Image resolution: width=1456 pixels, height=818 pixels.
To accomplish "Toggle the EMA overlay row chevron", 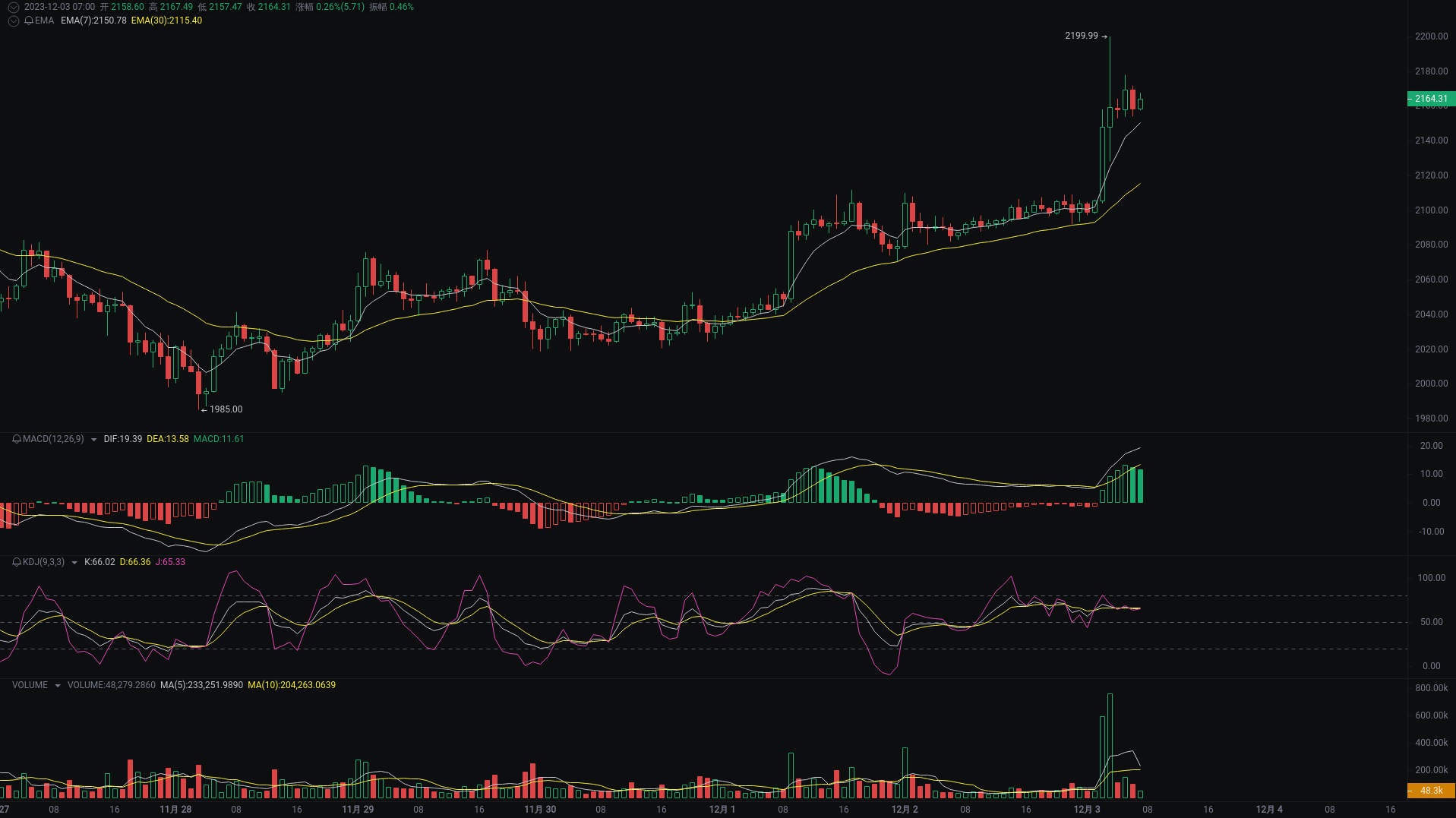I will pos(13,21).
